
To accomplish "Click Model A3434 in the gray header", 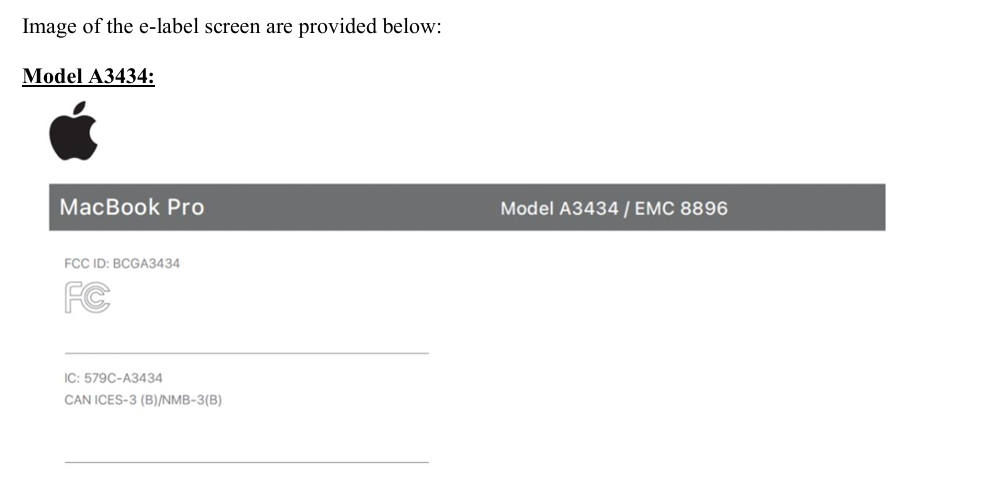I will pos(558,208).
